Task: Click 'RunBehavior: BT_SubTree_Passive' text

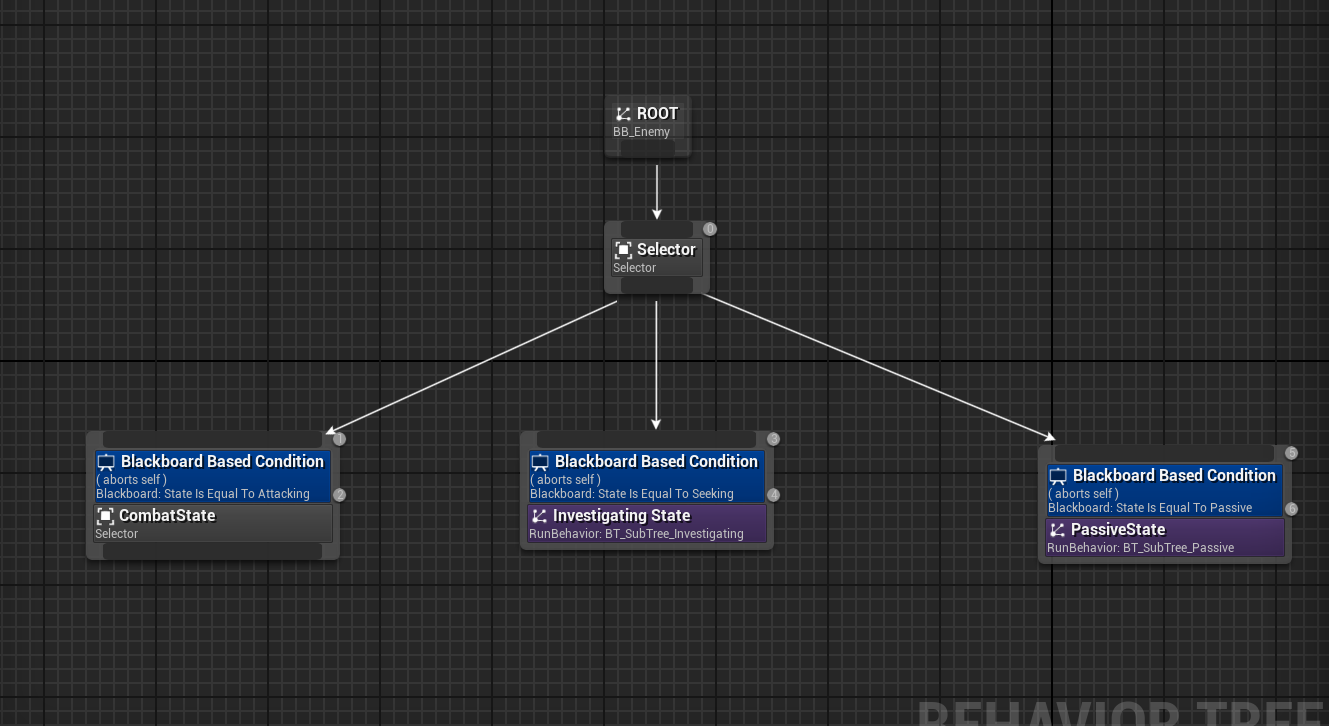Action: (x=1140, y=548)
